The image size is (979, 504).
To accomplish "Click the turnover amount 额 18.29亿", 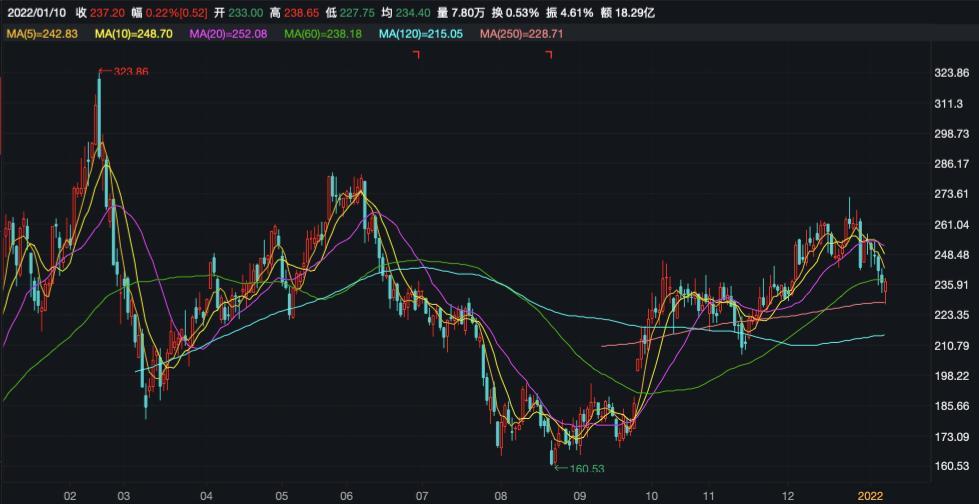I will click(x=629, y=12).
